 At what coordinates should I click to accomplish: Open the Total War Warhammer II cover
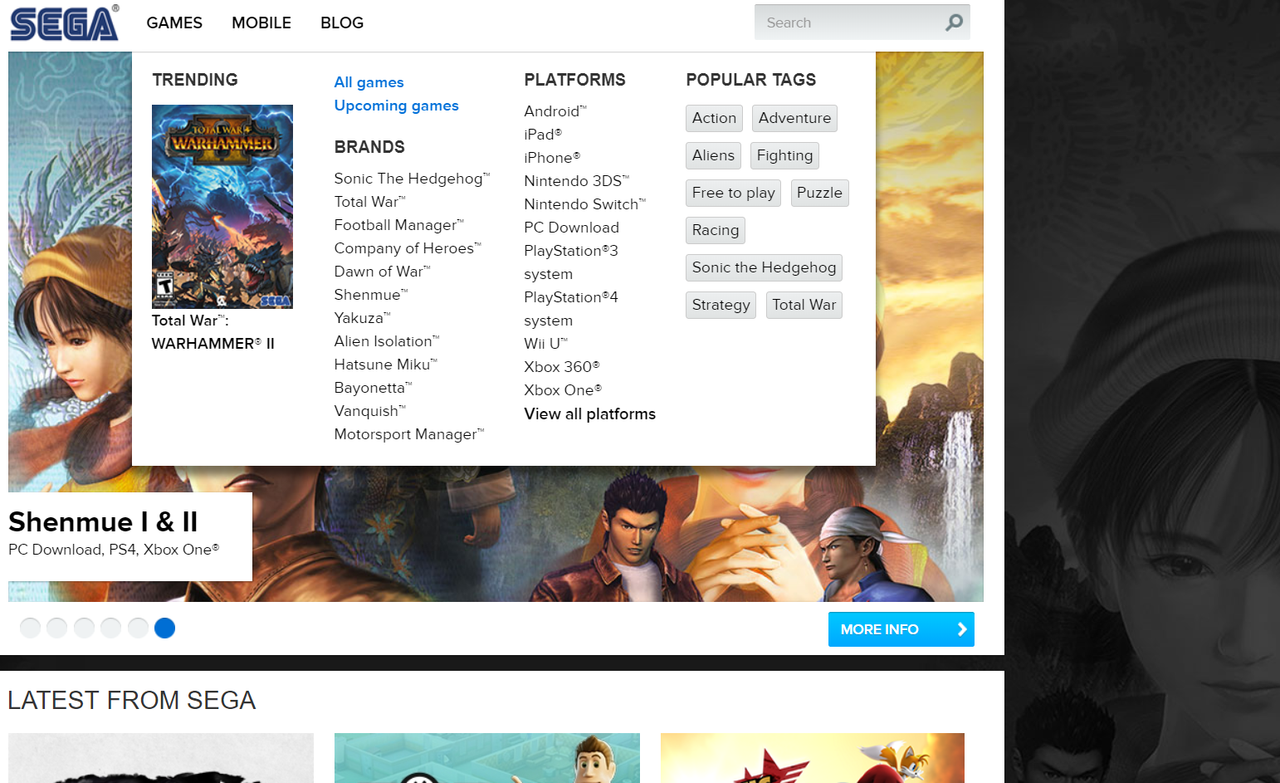click(222, 206)
